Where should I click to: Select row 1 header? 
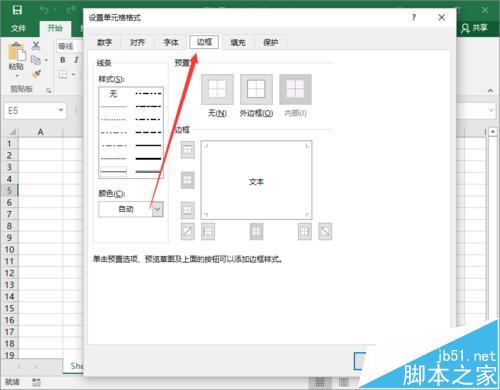[9, 144]
